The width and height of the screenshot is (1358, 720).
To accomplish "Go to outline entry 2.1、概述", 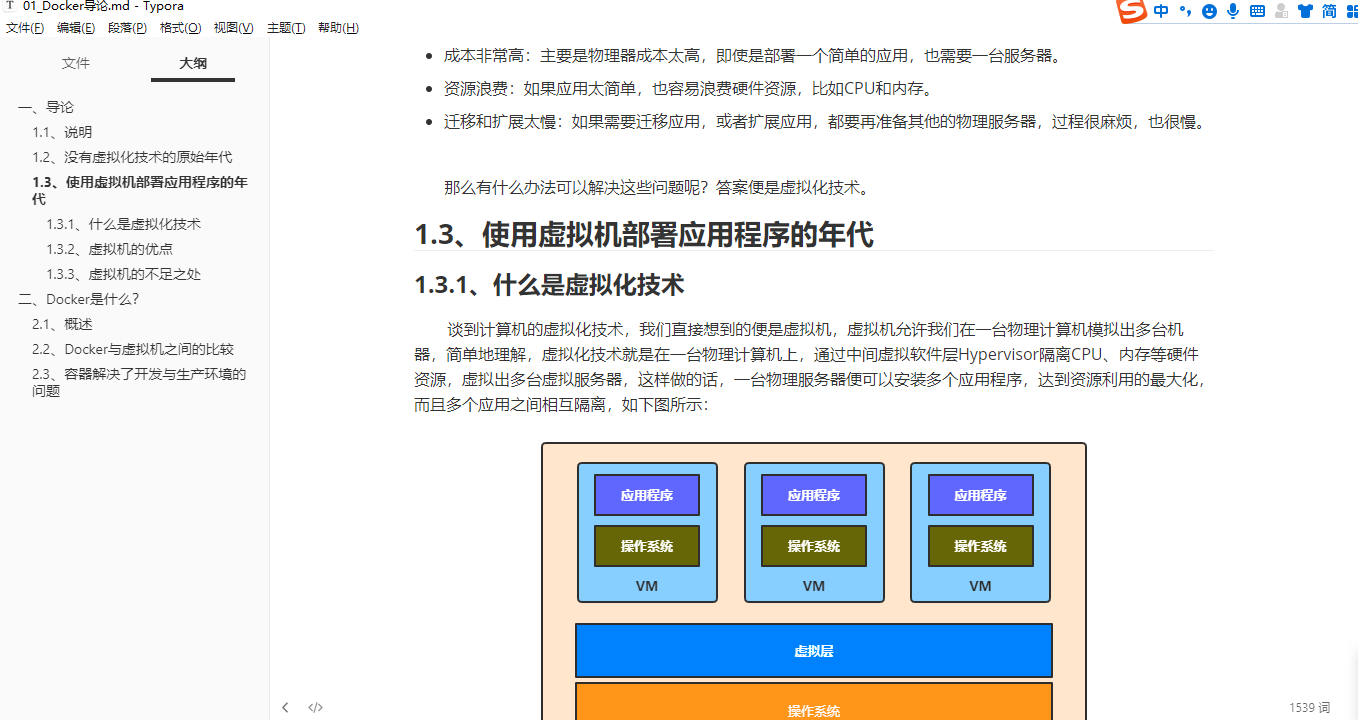I will [62, 324].
